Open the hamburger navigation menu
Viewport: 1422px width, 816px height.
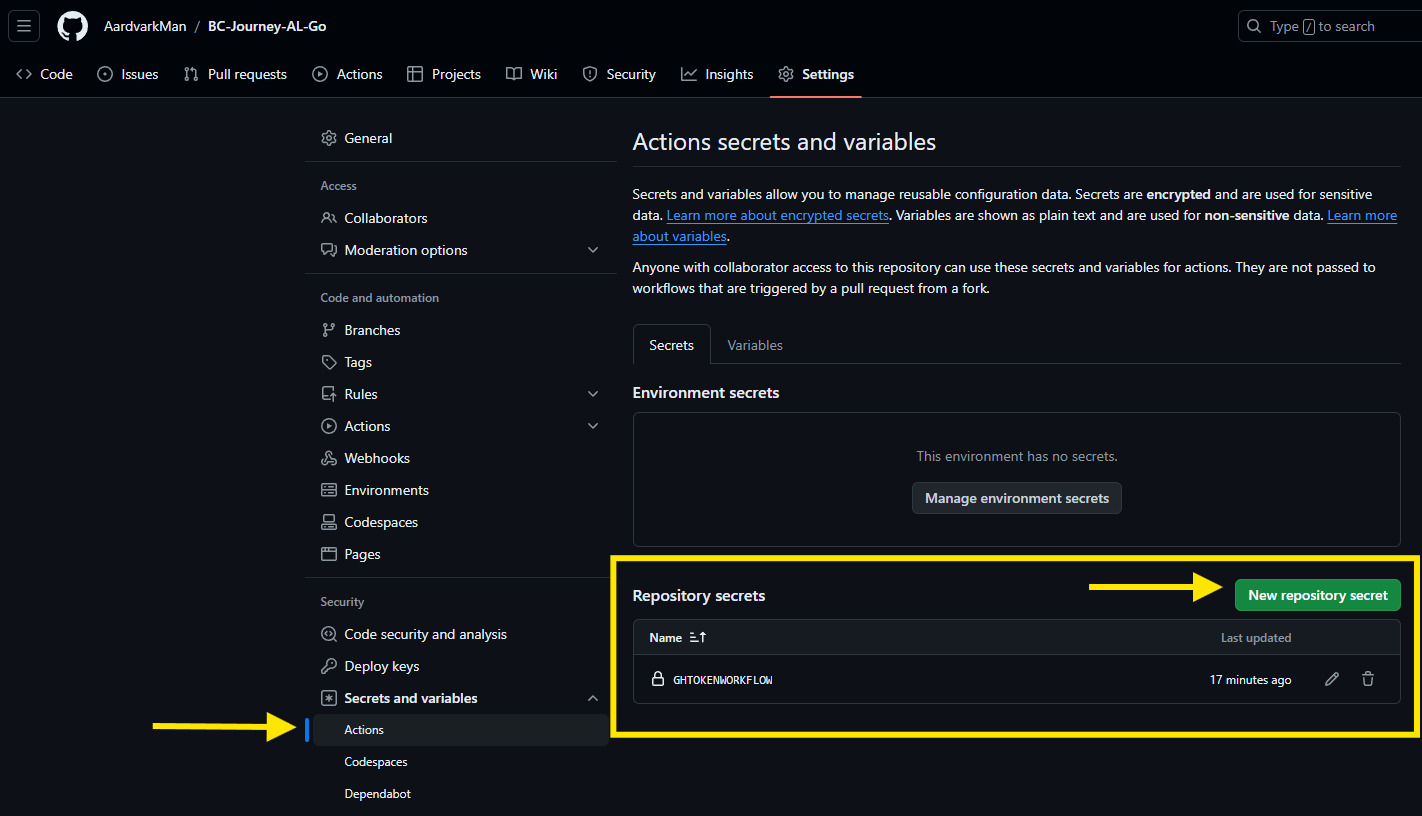(23, 25)
